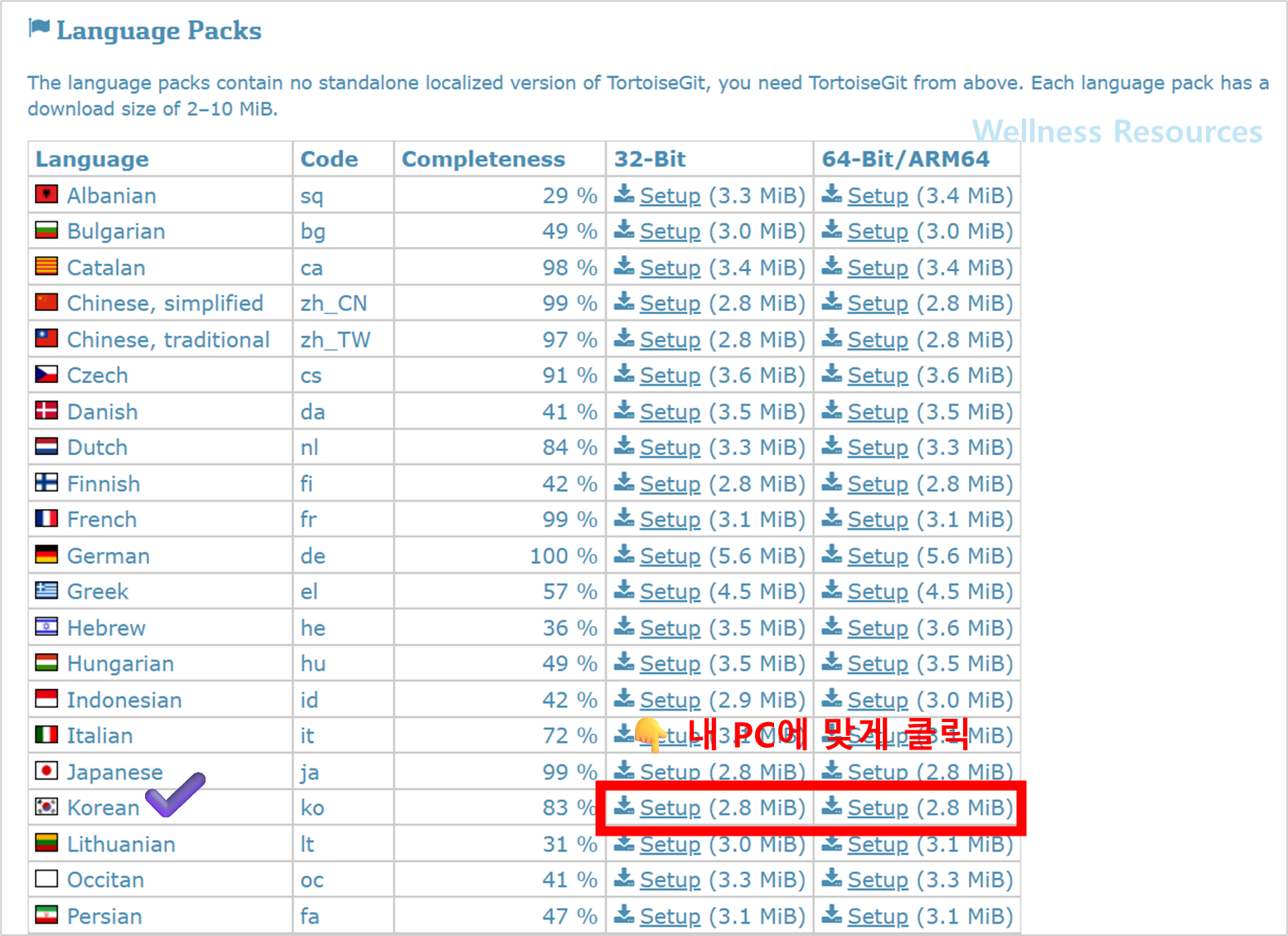
Task: Click the '29 %' completeness value for Albanian
Action: [x=570, y=196]
